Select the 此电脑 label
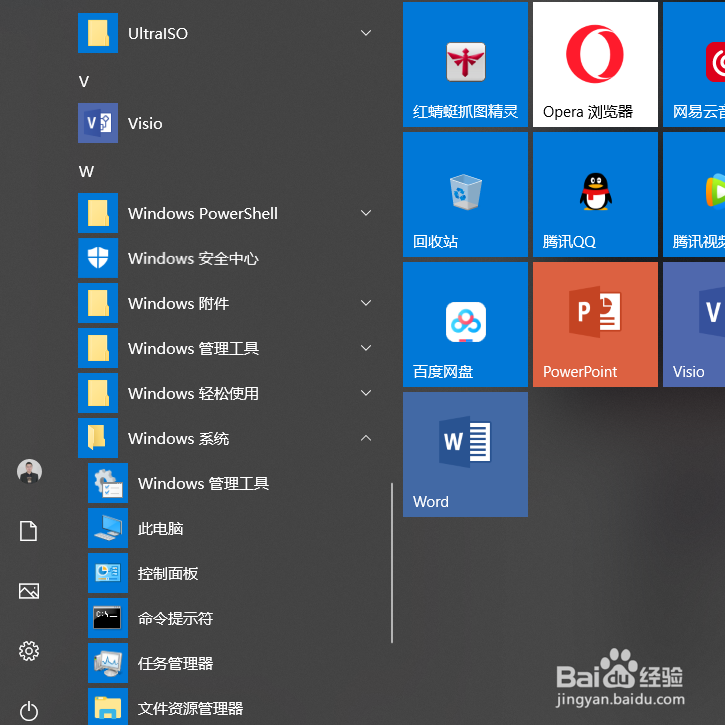Image resolution: width=725 pixels, height=725 pixels. point(160,528)
